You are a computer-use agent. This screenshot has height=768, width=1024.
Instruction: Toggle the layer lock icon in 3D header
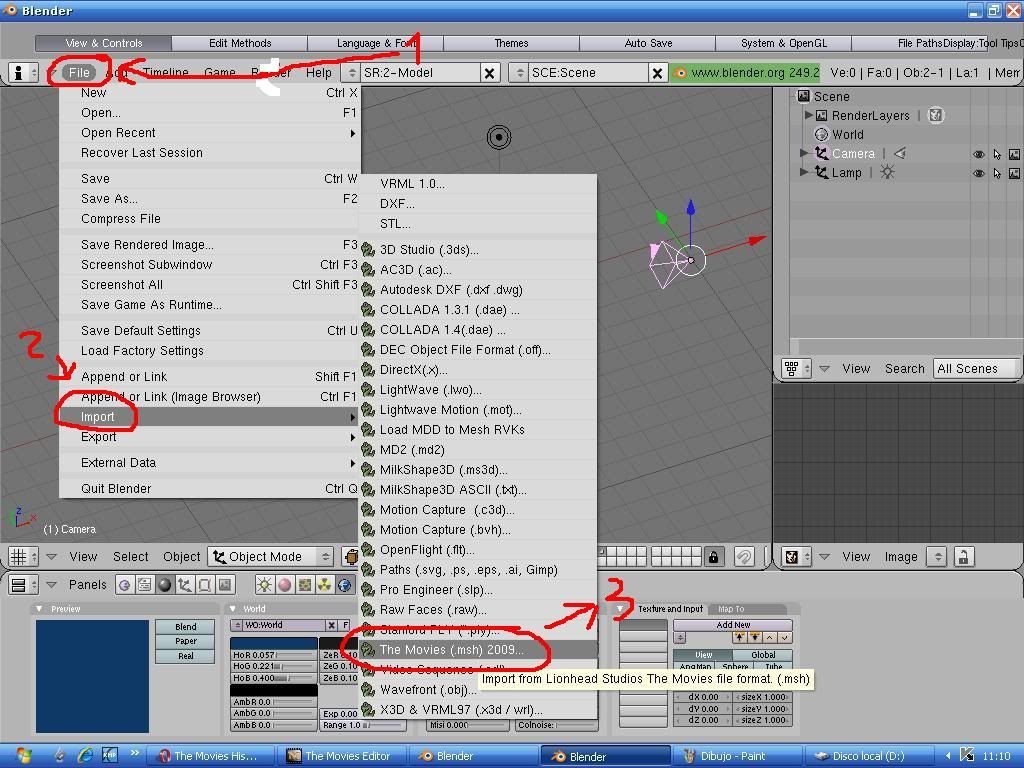point(713,557)
